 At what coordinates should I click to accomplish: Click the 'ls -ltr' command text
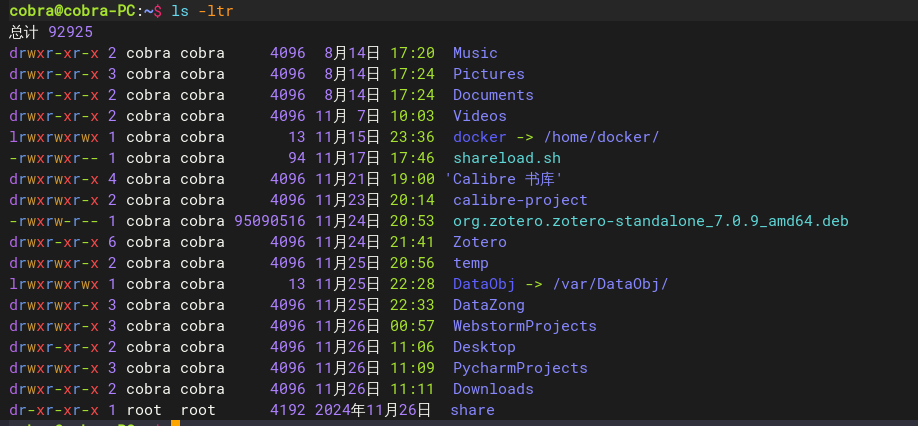tap(203, 11)
